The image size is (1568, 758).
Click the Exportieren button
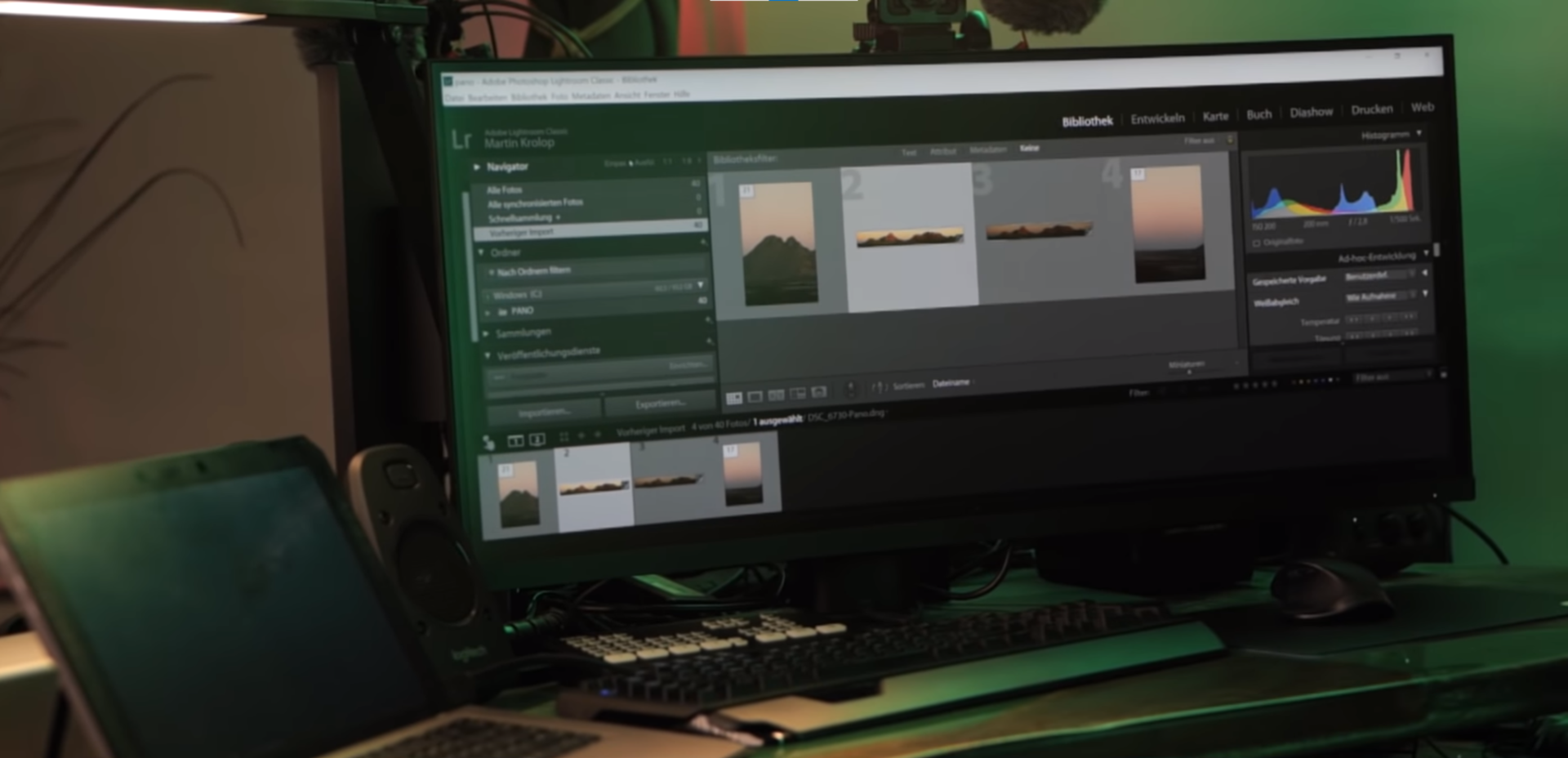pos(660,404)
